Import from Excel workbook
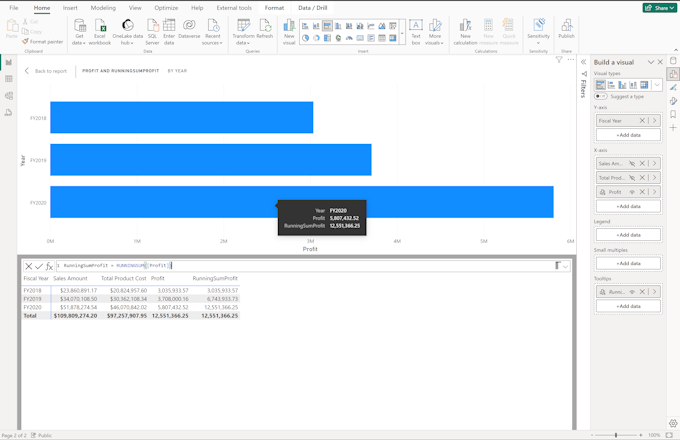 (x=100, y=32)
